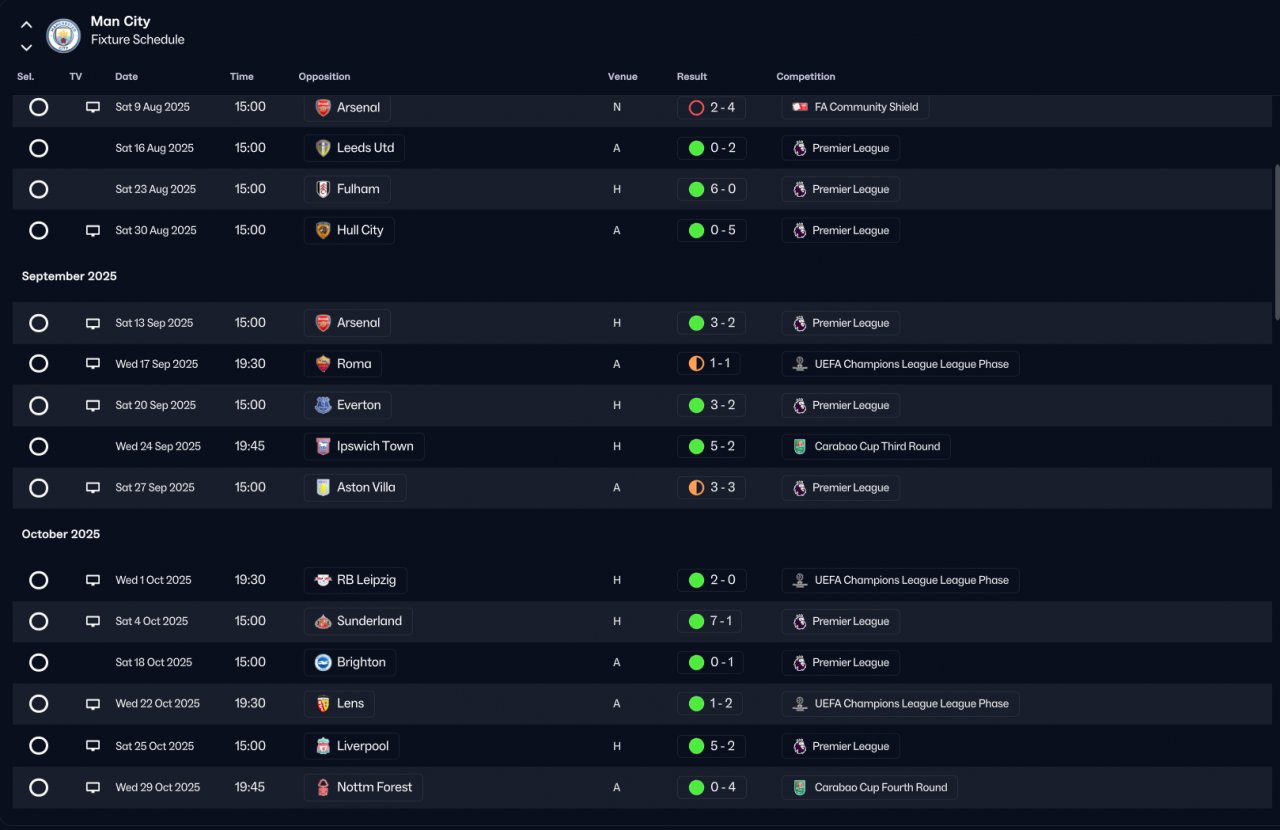Click the FA Community Shield competition icon
1280x830 pixels.
(x=800, y=107)
